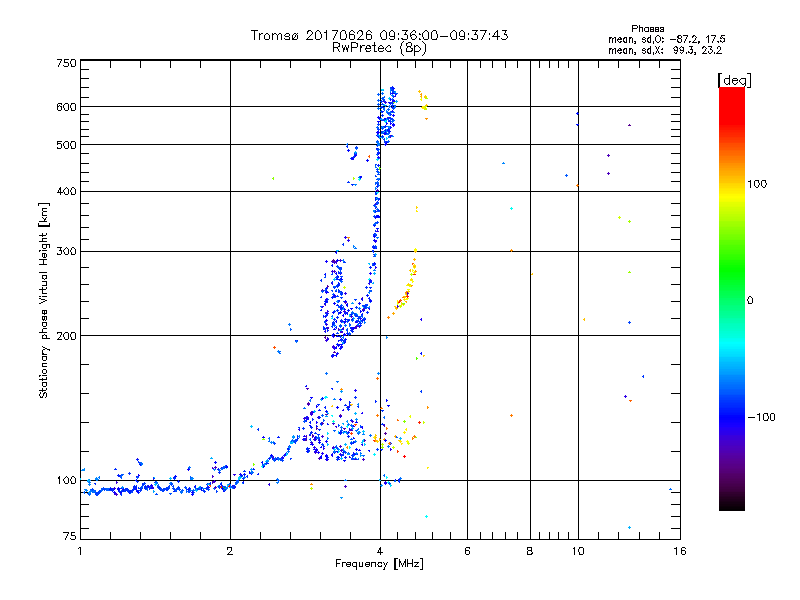Click the 'mean, sd,X: 99.3, 23.2' line
This screenshot has height=600, width=800.
point(664,50)
